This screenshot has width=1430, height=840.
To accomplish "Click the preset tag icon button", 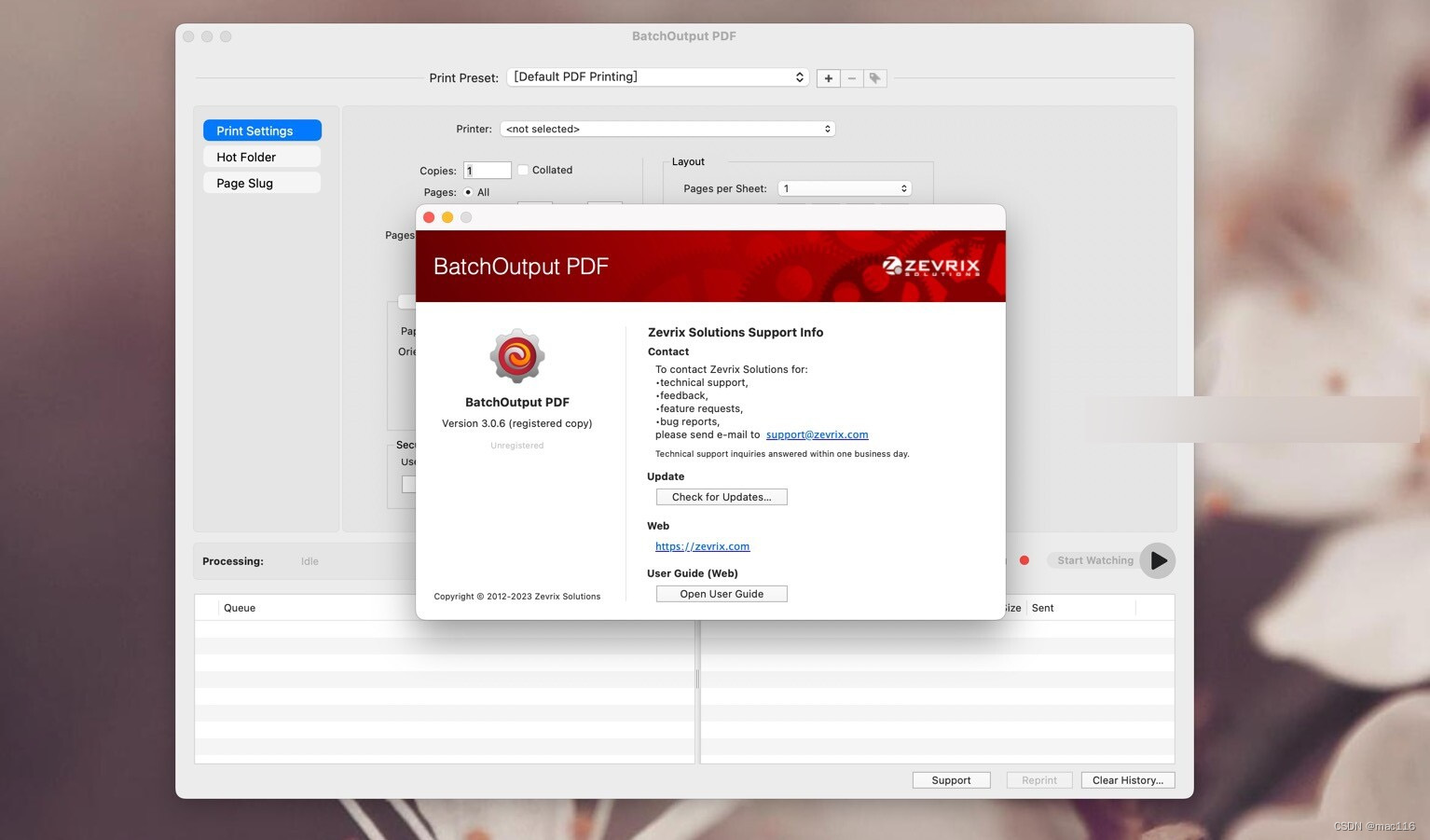I will tap(875, 78).
